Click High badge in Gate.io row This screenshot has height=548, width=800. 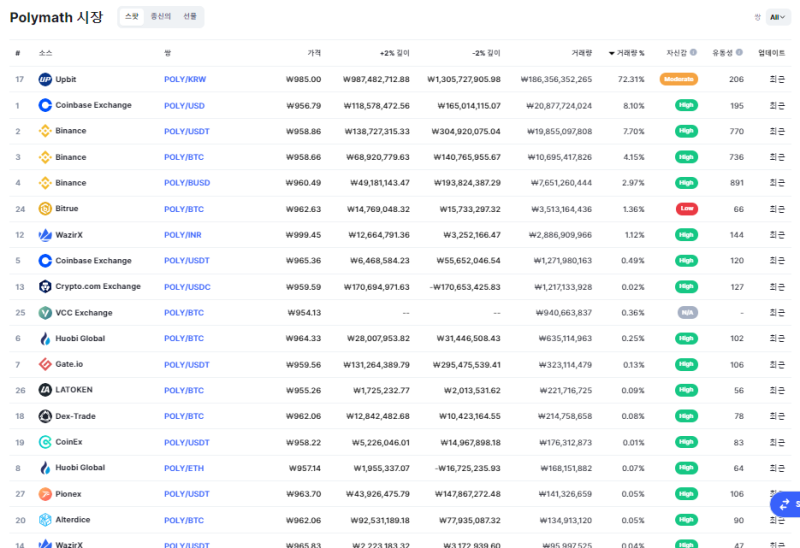pyautogui.click(x=686, y=364)
